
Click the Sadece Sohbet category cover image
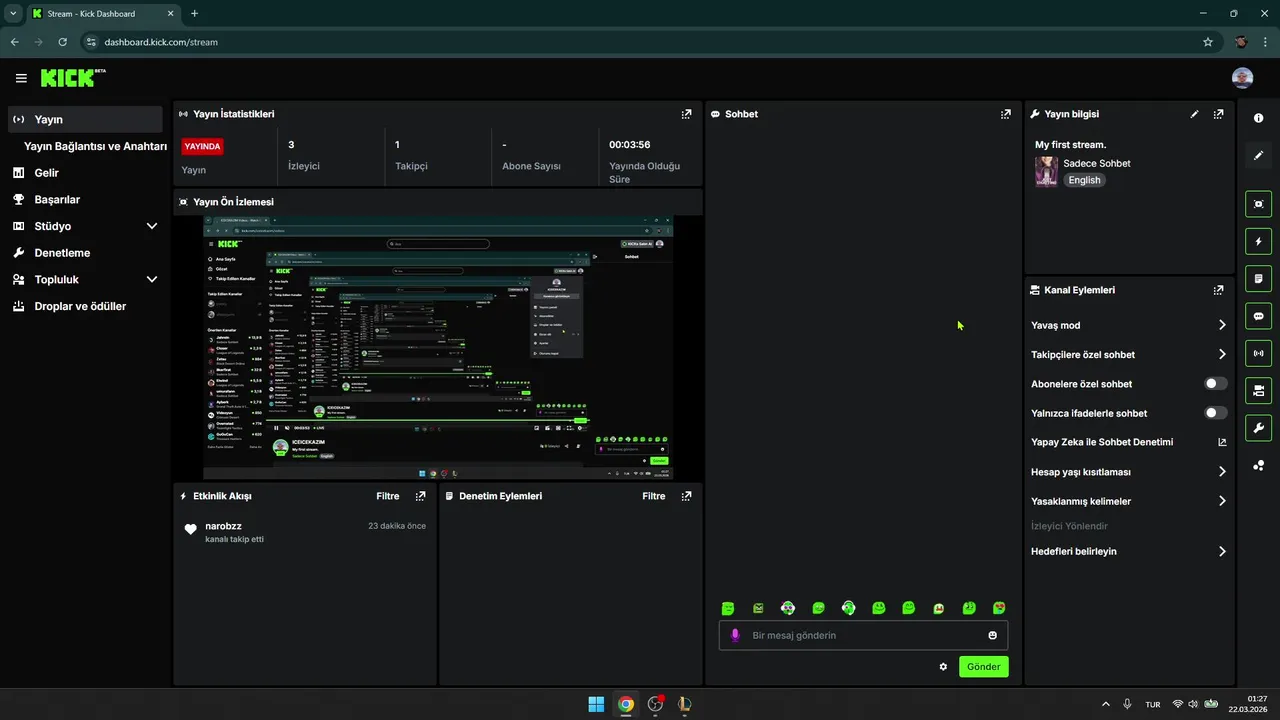[1046, 171]
